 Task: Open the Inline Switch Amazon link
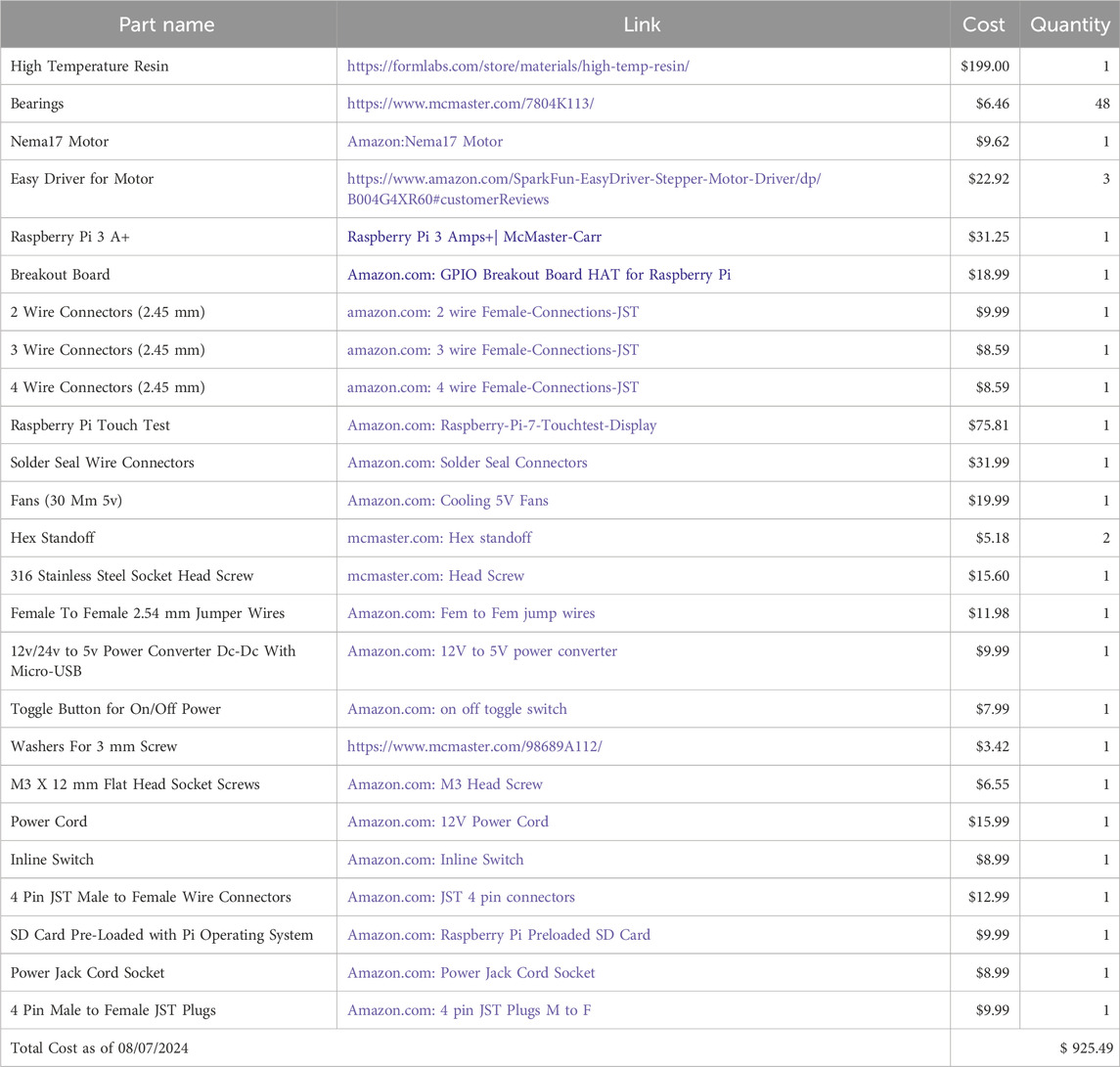(435, 860)
